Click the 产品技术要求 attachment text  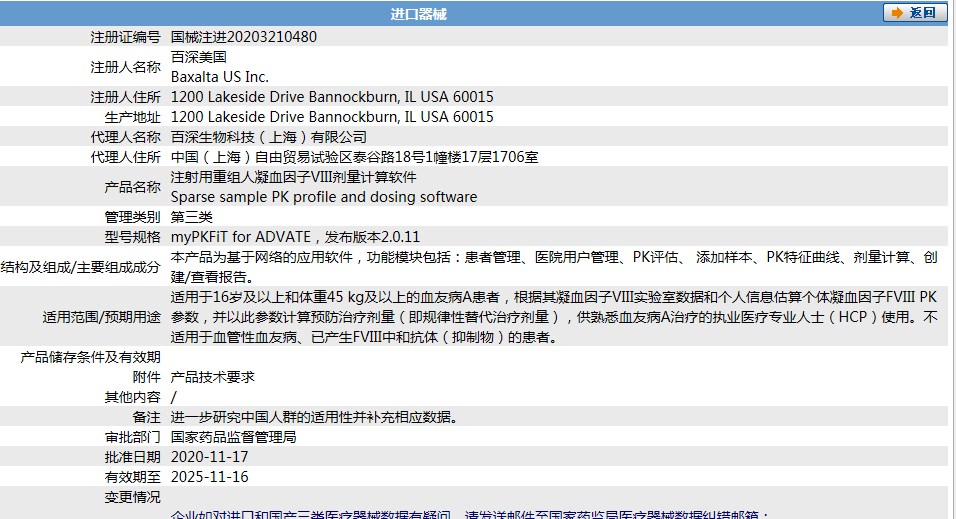213,377
